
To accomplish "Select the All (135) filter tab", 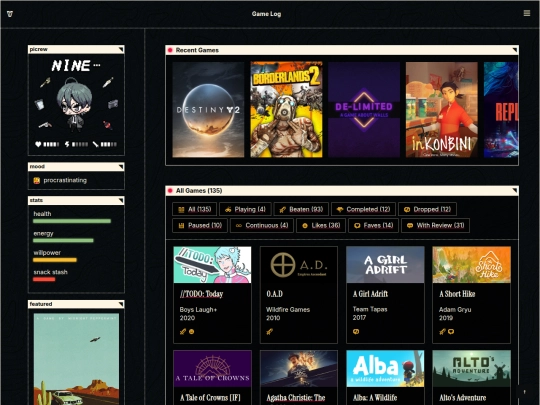I will pos(195,209).
